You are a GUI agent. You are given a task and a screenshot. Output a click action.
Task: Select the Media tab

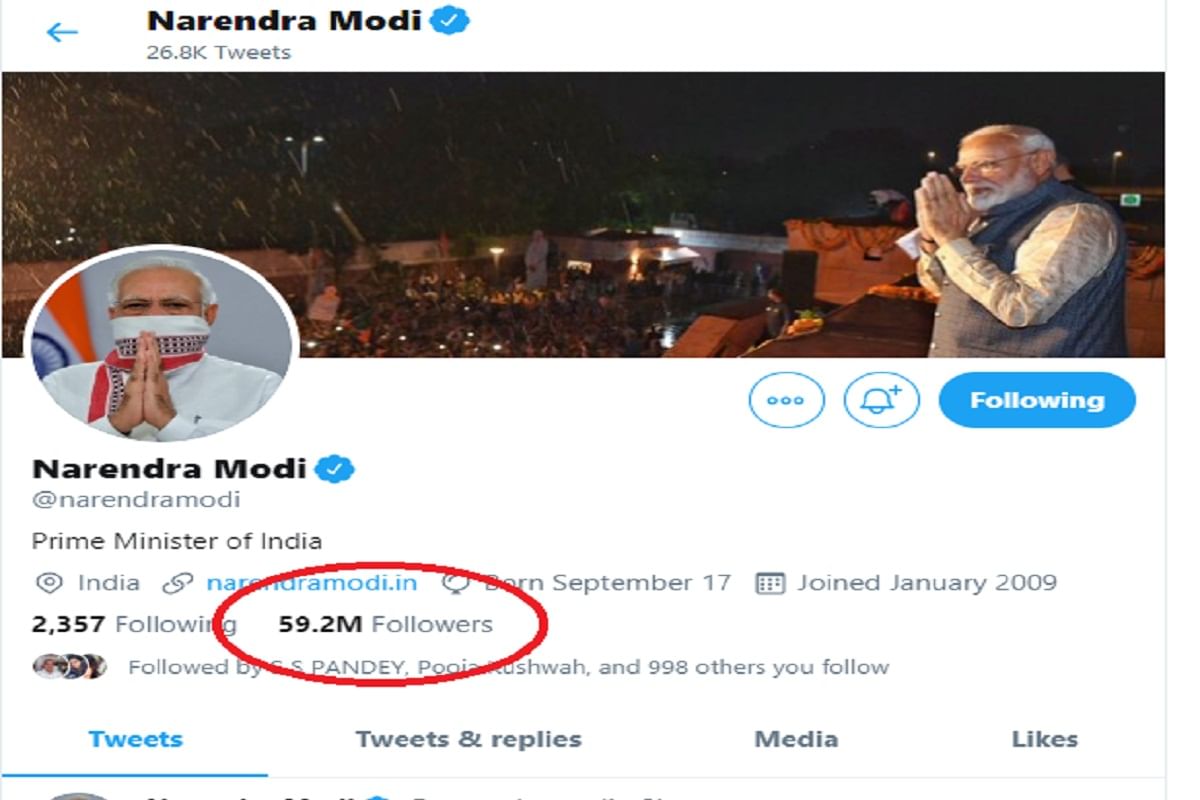796,740
